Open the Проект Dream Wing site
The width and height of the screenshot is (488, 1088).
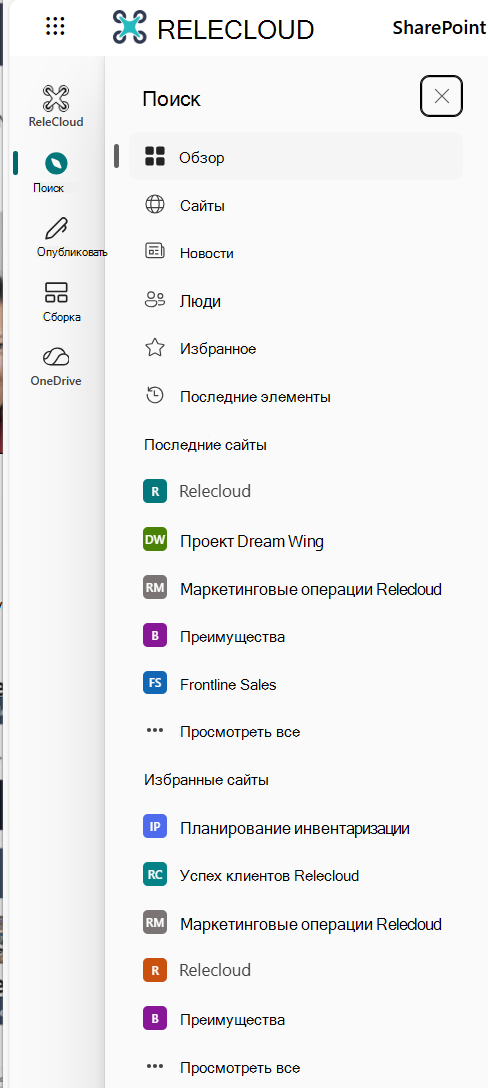tap(252, 541)
